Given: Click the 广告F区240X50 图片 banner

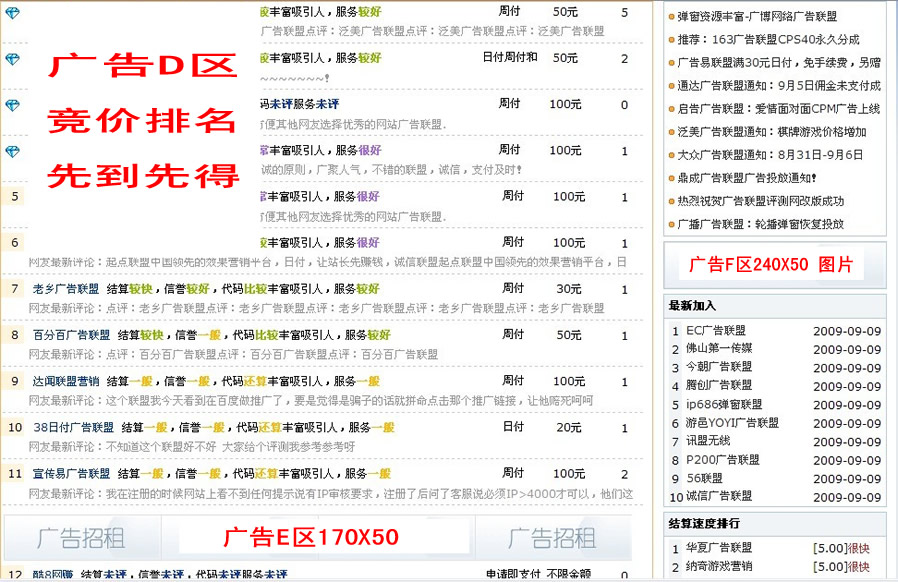Looking at the screenshot, I should tap(773, 265).
